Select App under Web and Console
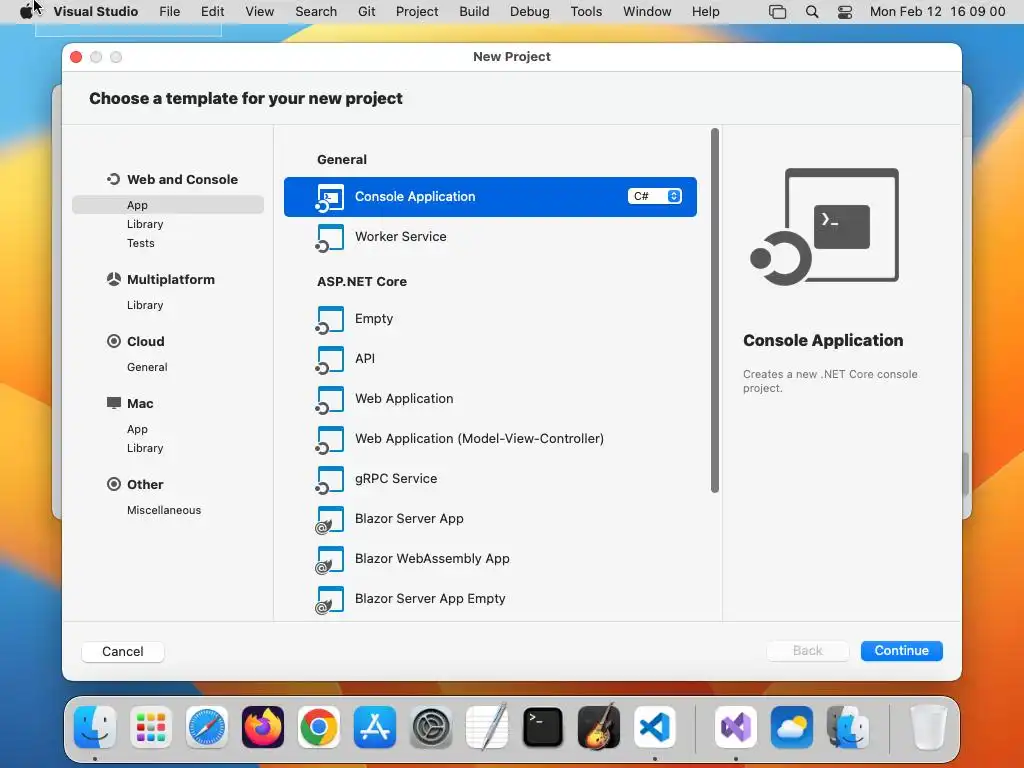This screenshot has width=1024, height=768. 168,204
